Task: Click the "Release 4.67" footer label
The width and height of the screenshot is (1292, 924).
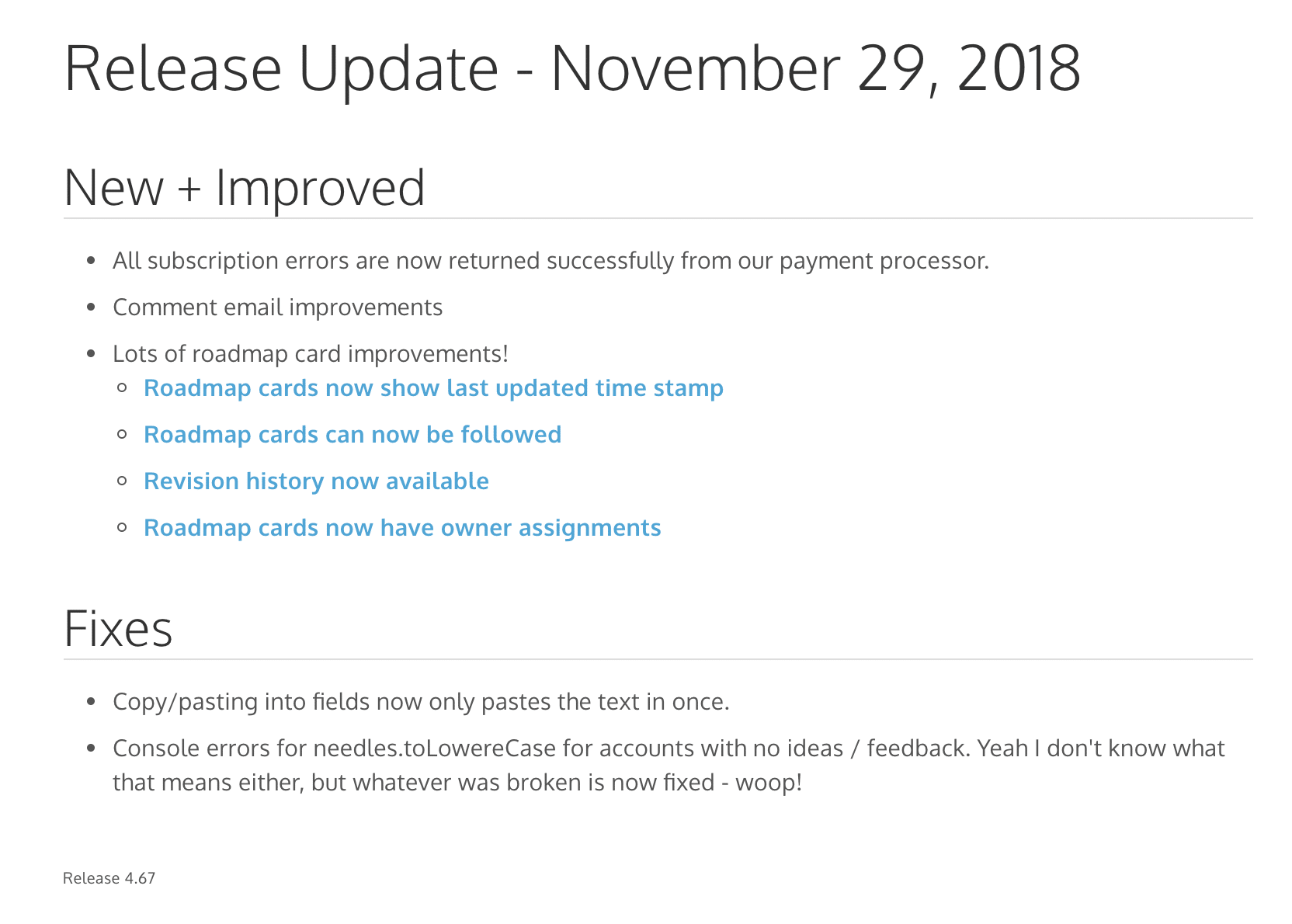Action: tap(109, 878)
